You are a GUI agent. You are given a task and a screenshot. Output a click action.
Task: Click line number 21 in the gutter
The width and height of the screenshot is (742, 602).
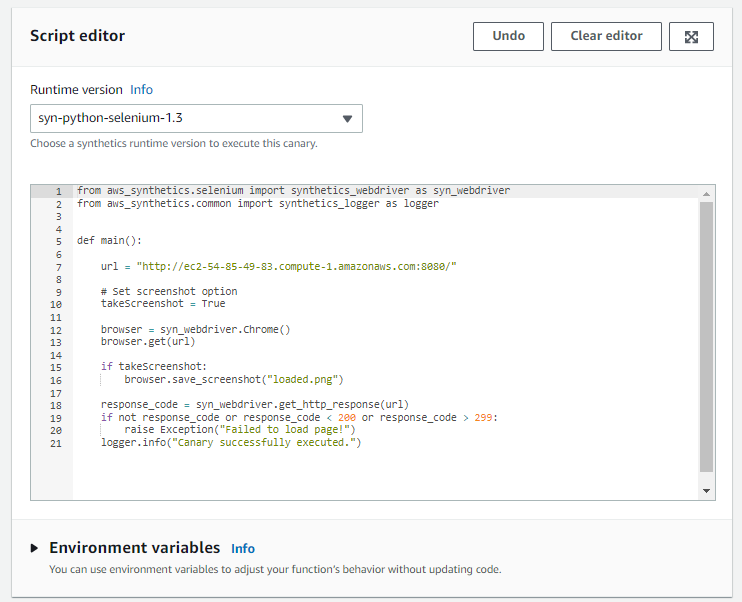click(56, 442)
